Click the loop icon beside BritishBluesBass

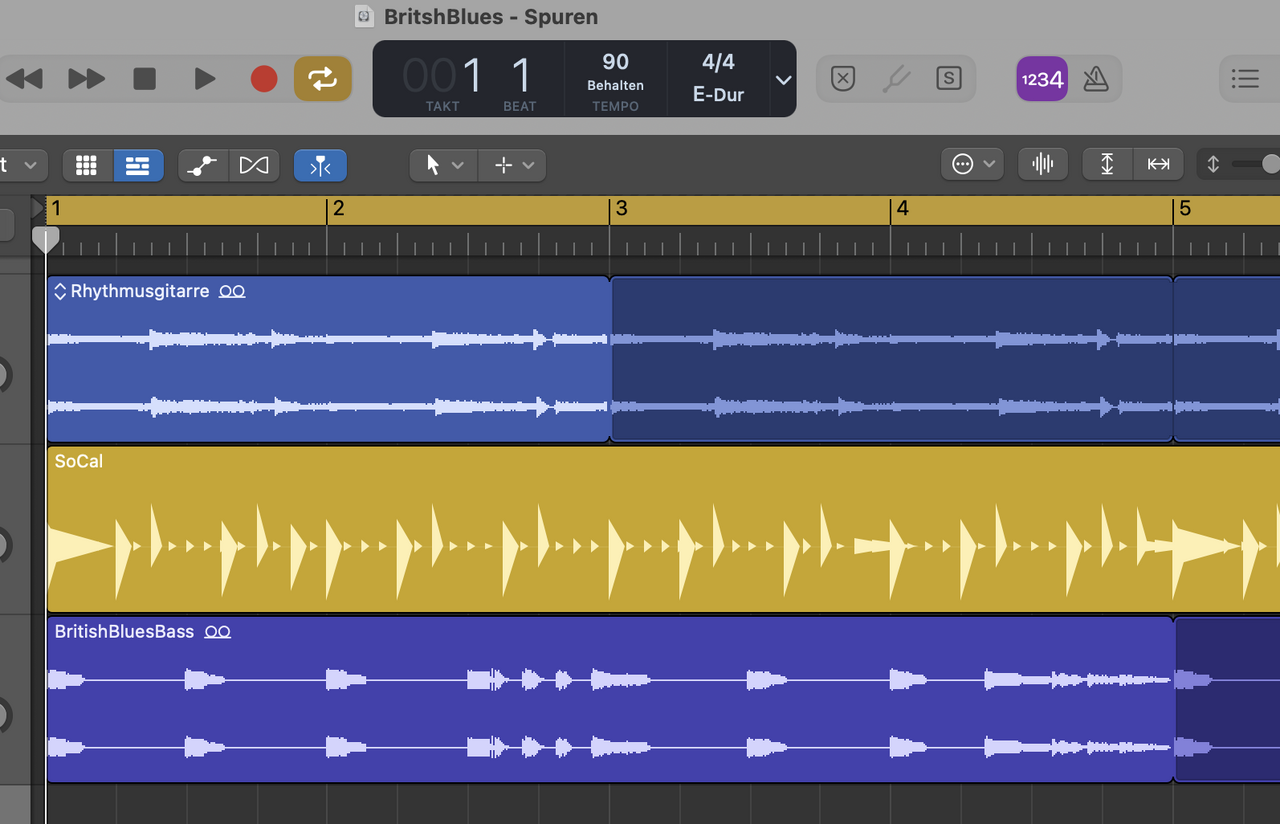click(x=217, y=632)
